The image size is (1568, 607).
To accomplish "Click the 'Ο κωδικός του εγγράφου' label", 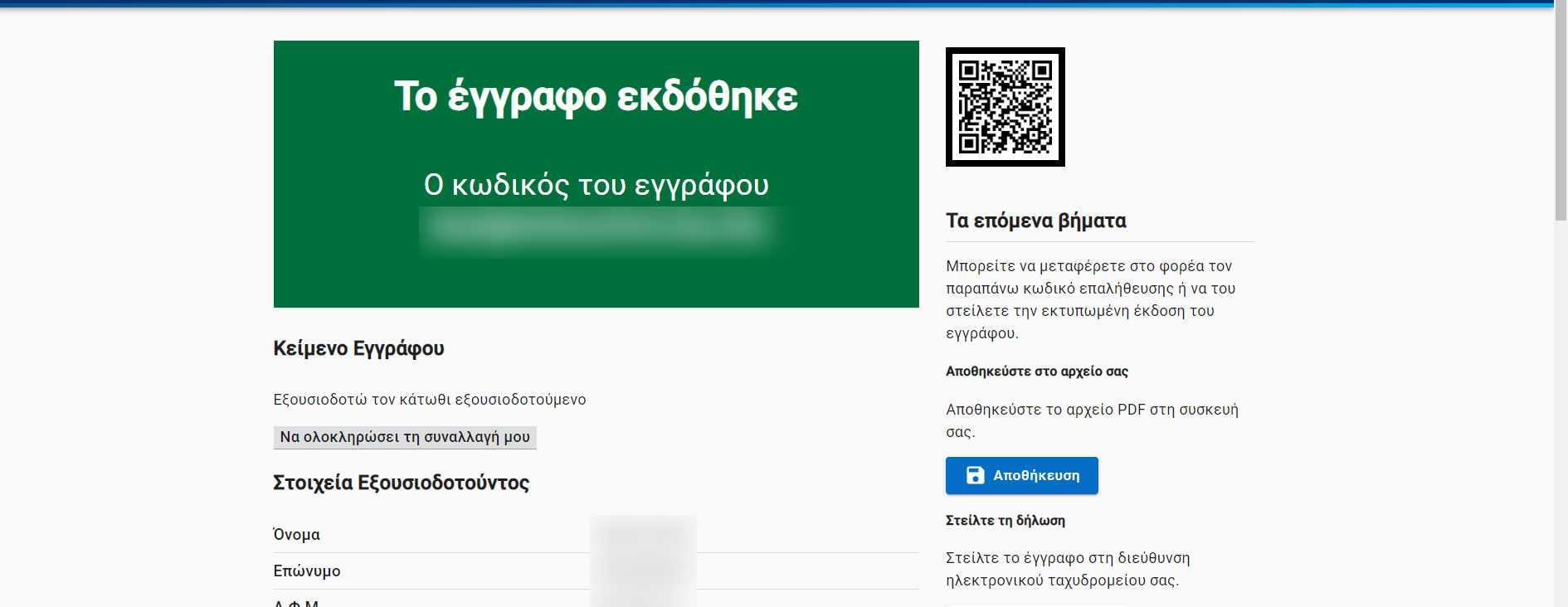I will coord(596,185).
